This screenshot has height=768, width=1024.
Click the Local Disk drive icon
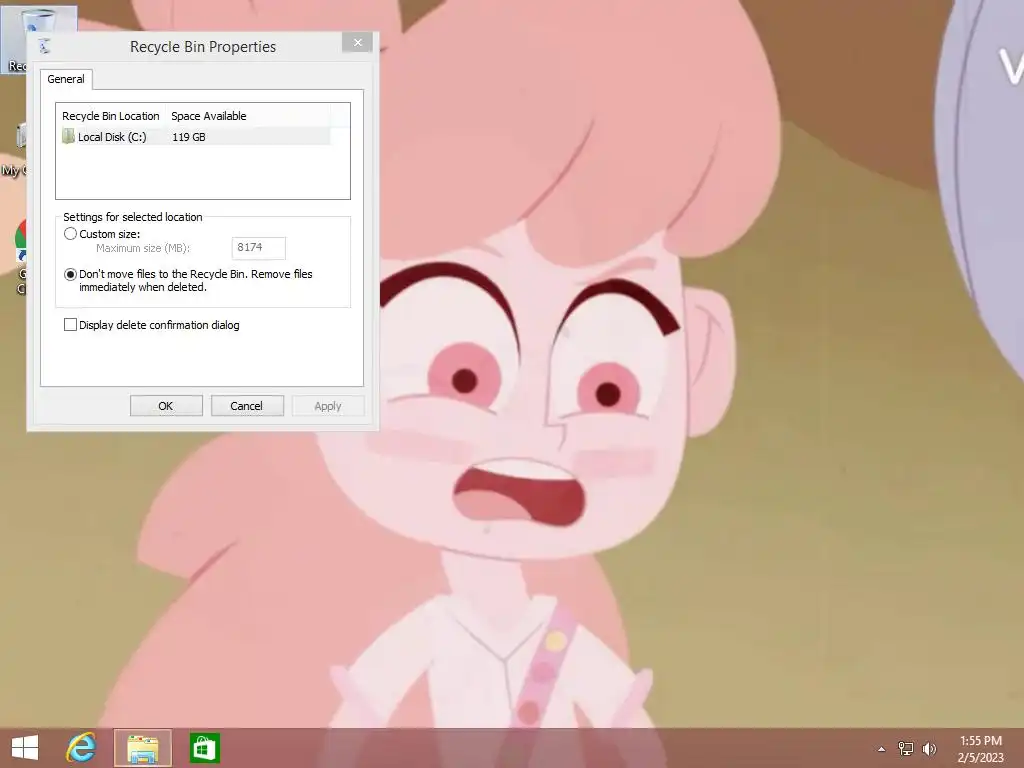coord(69,136)
